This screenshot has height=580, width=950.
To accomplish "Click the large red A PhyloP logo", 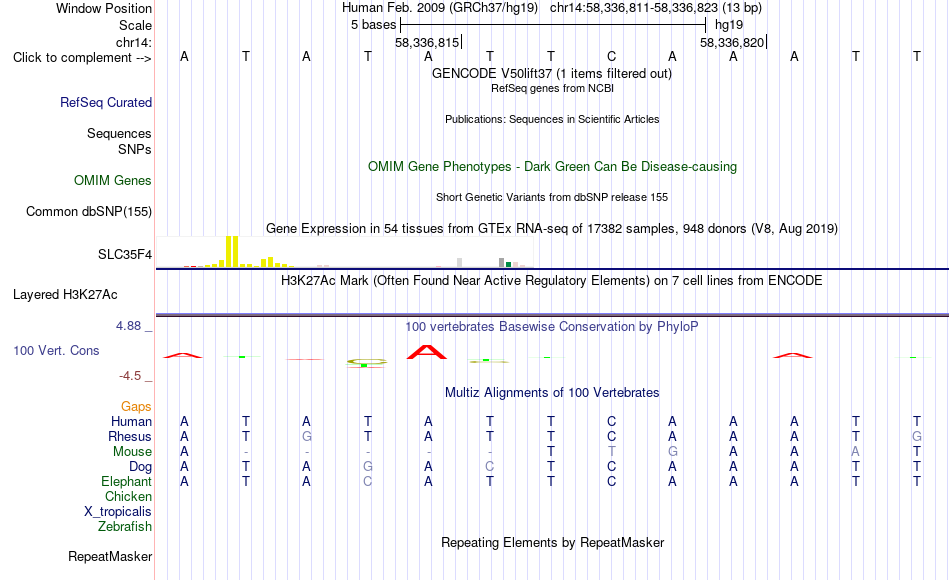I will 427,352.
